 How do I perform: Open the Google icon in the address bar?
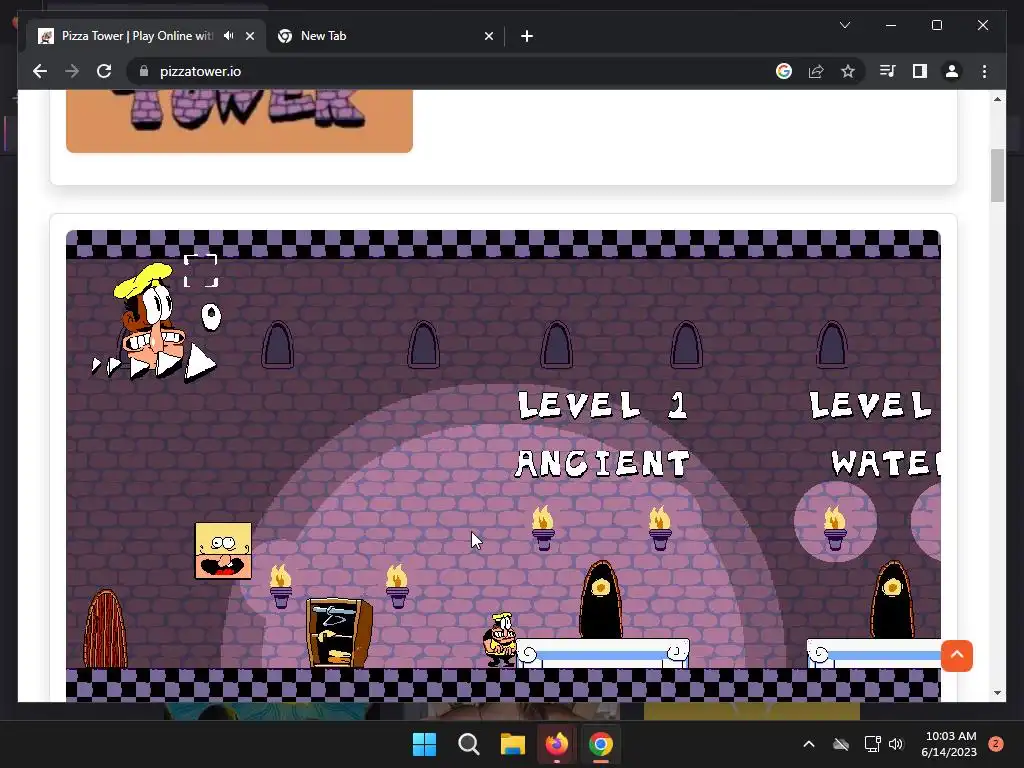pos(784,71)
